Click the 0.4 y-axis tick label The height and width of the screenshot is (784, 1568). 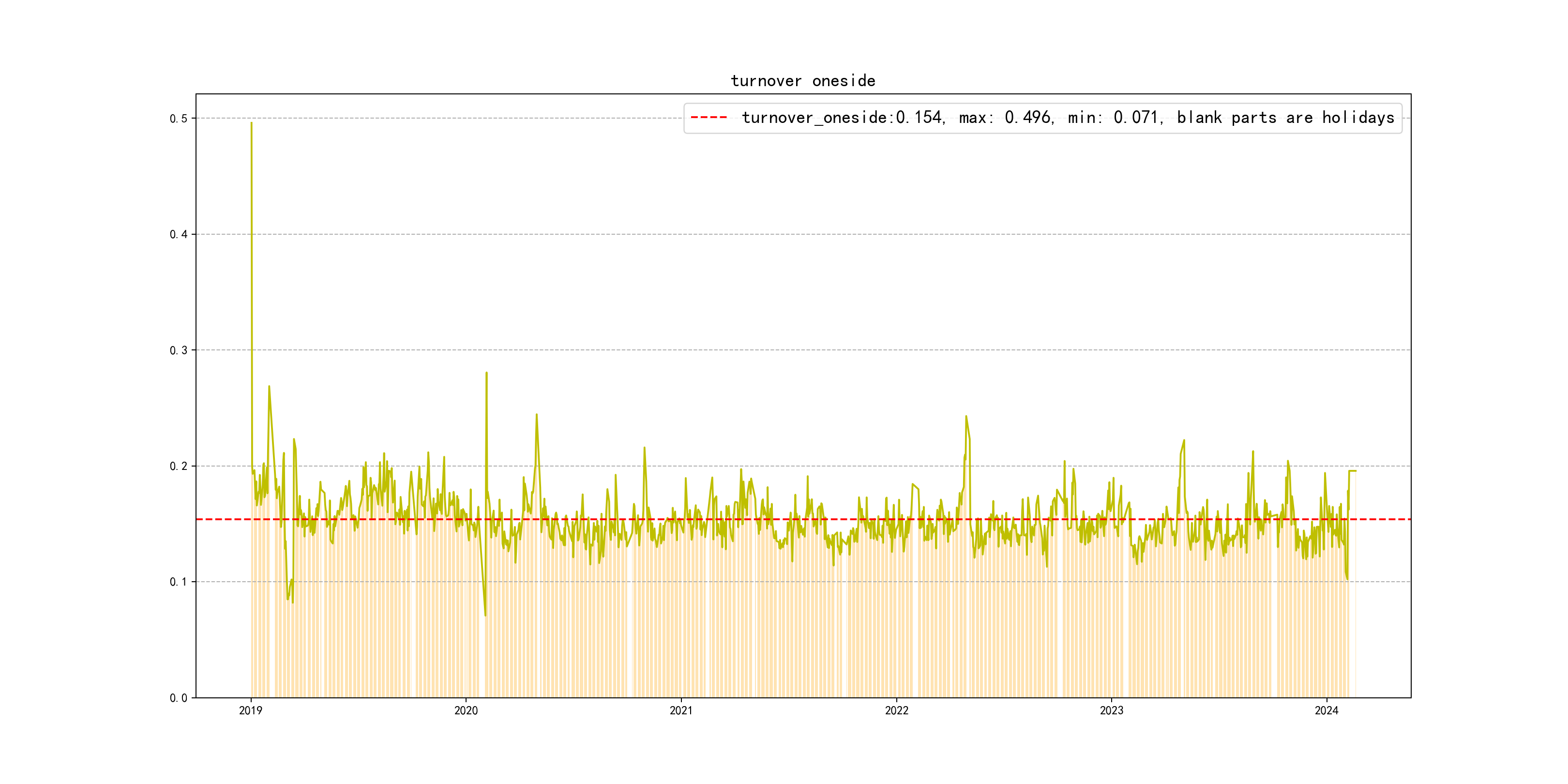tap(179, 234)
